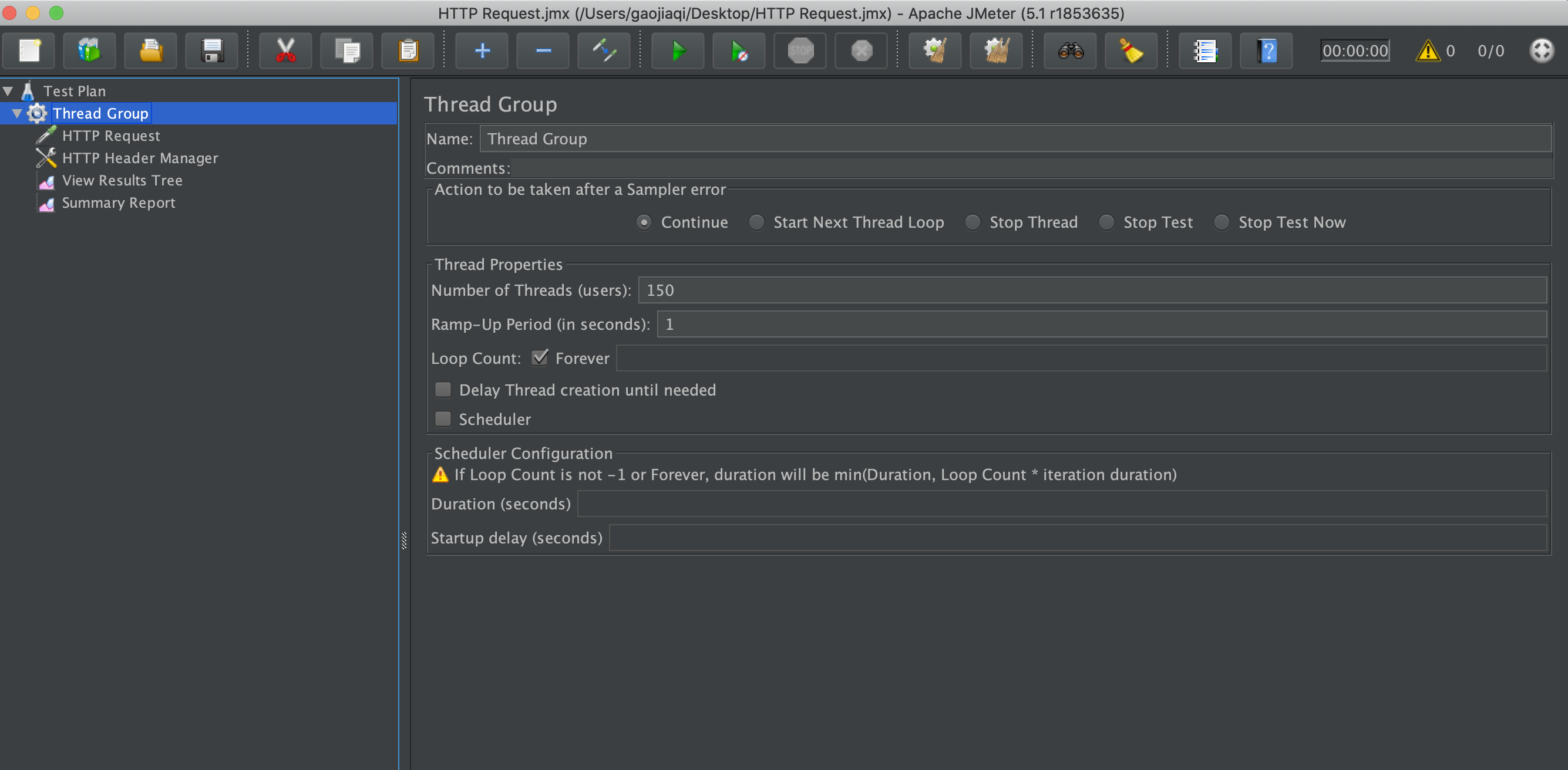Select the Stop Thread radio option
1568x770 pixels.
973,222
